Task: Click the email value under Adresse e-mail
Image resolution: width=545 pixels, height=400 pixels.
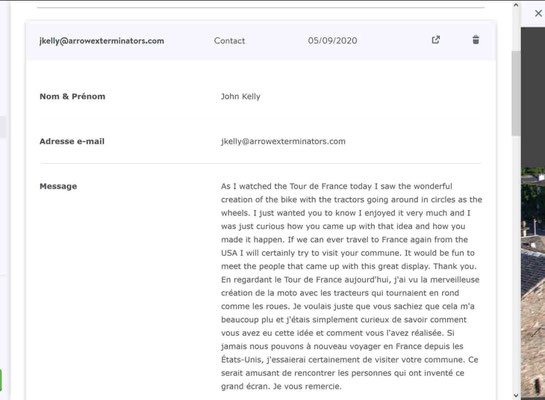Action: [283, 141]
